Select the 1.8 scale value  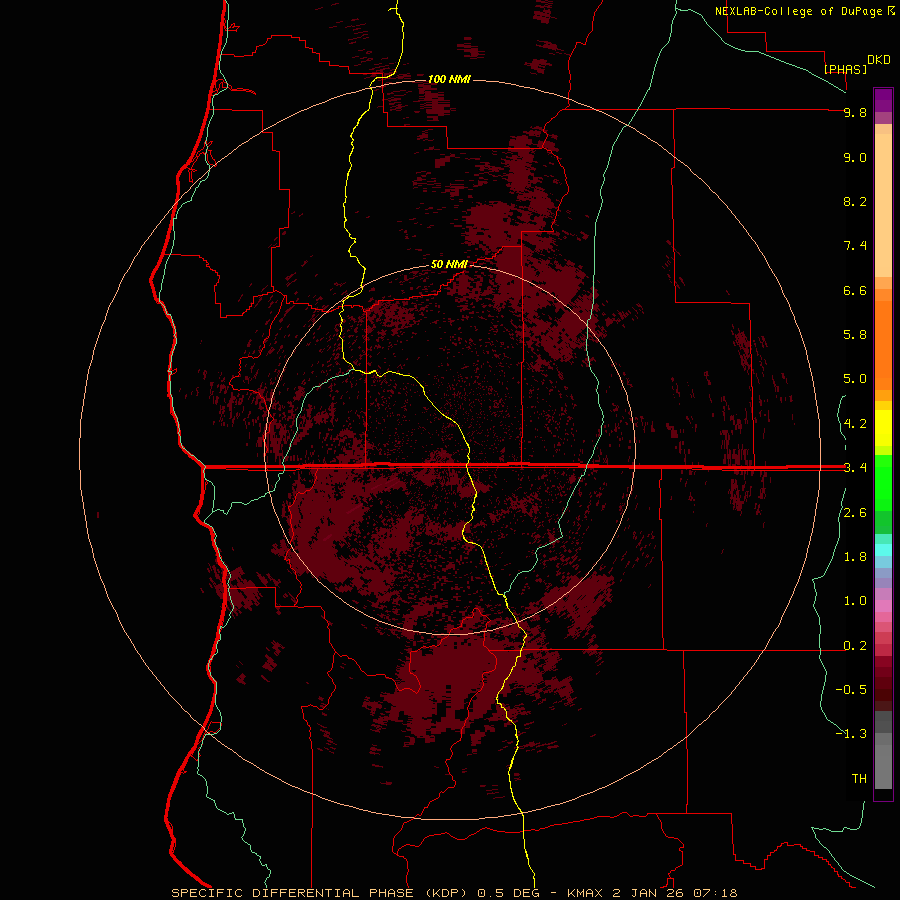pyautogui.click(x=855, y=557)
